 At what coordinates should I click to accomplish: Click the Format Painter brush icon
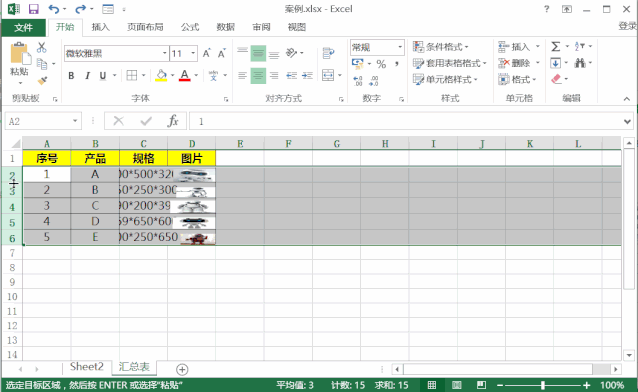tap(42, 80)
